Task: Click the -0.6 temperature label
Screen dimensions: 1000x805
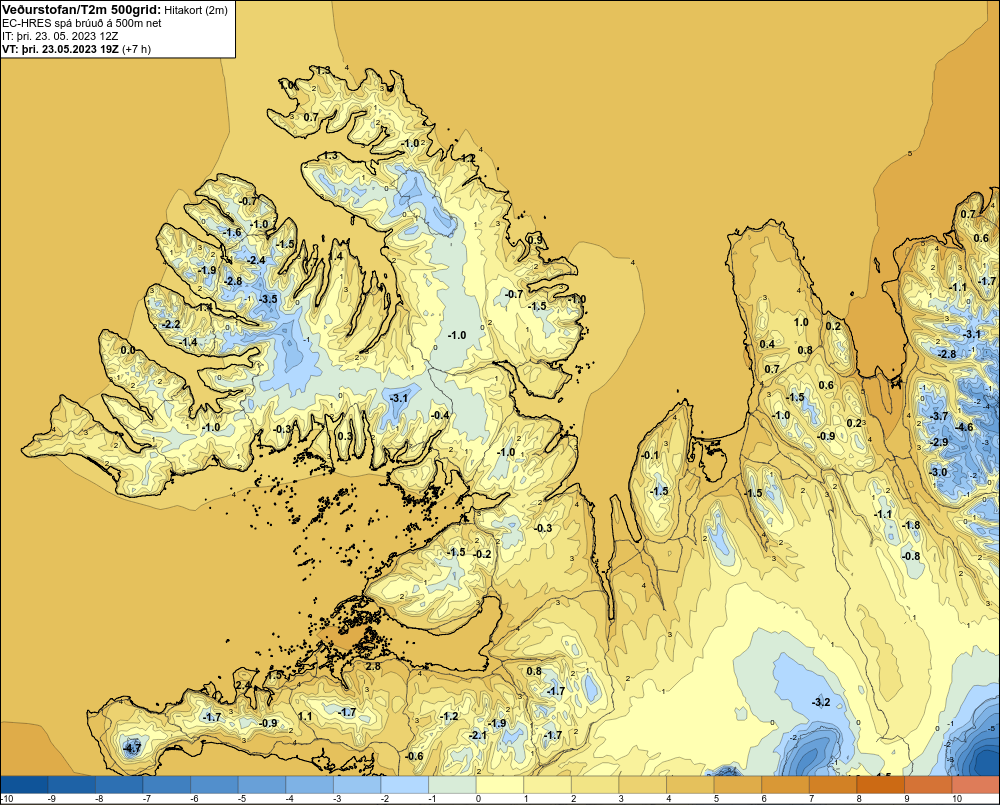Action: tap(414, 756)
